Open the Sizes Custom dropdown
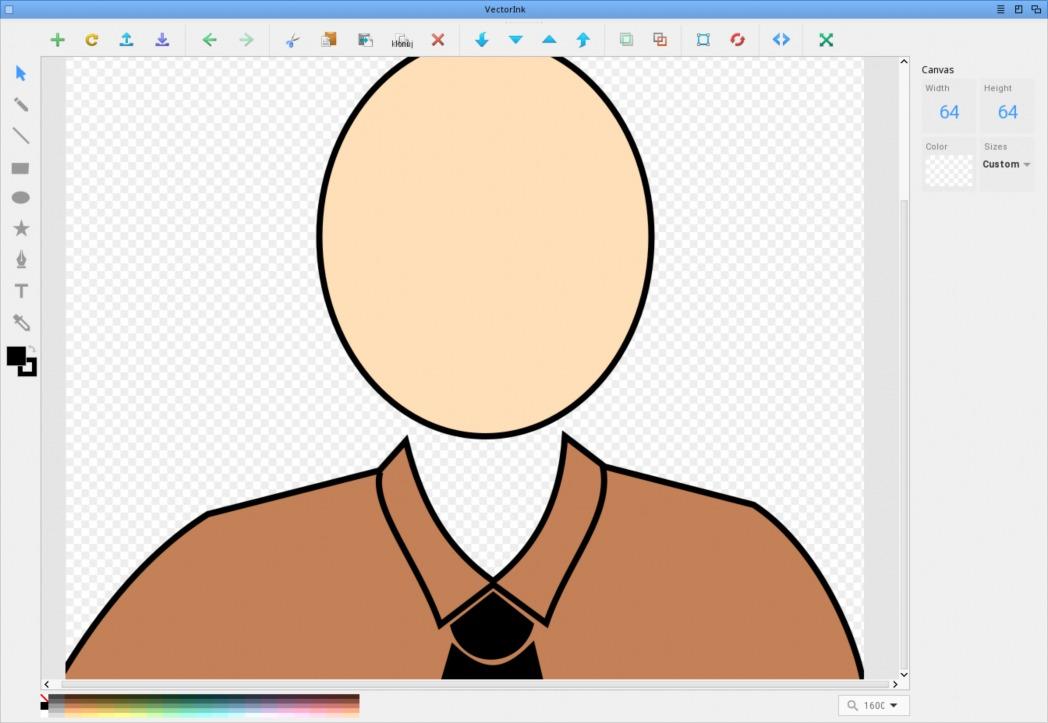 click(x=1007, y=164)
